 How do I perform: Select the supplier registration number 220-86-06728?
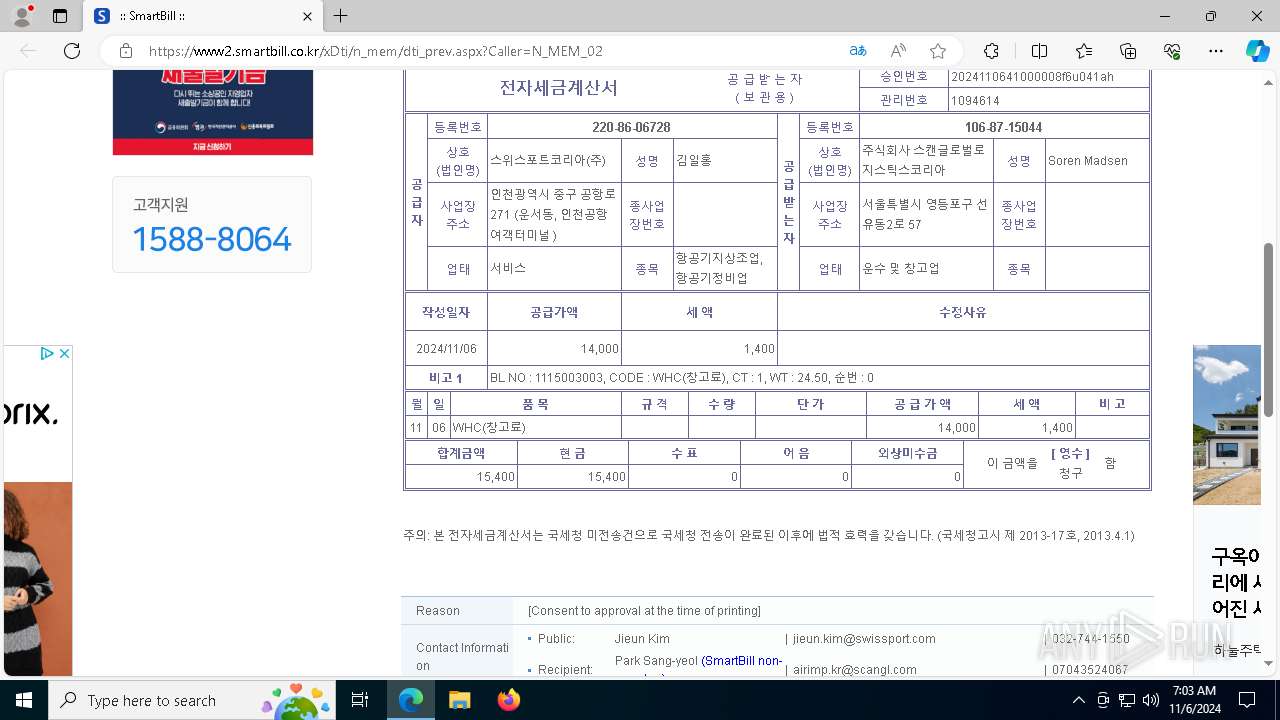pos(631,127)
